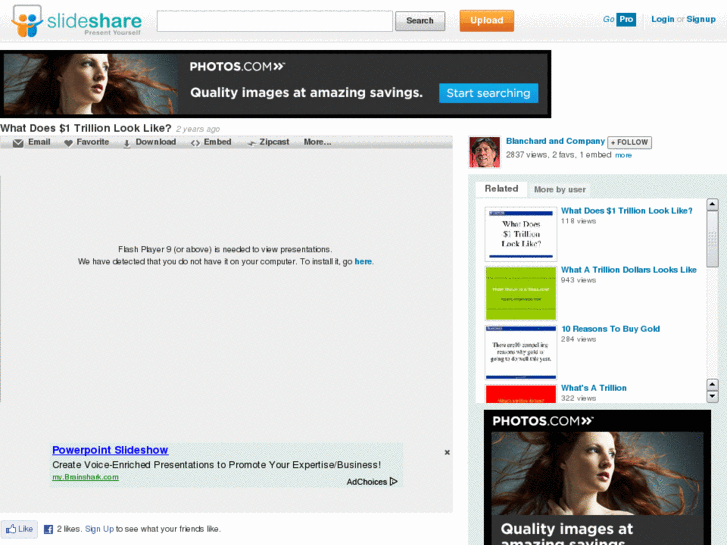Click the Embed code brackets icon
This screenshot has width=727, height=545.
195,143
